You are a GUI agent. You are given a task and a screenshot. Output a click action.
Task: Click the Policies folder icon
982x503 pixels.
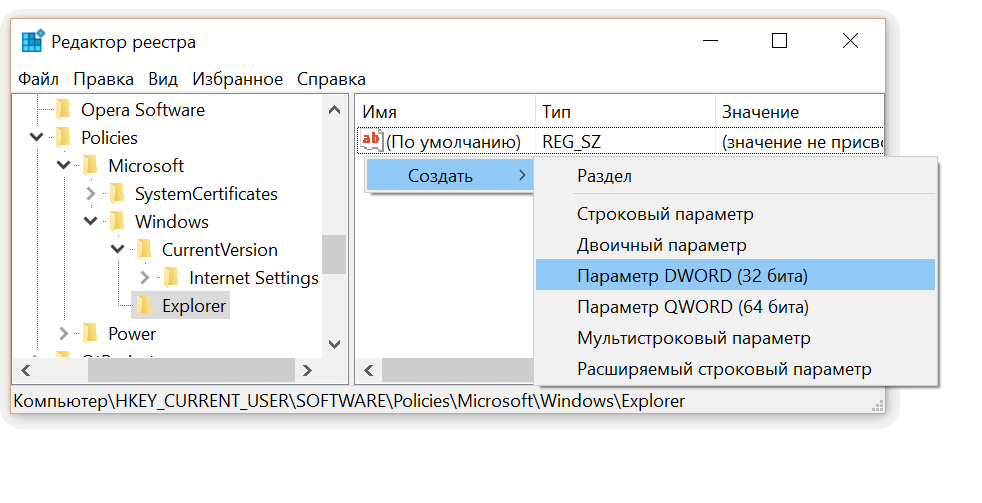[x=63, y=138]
